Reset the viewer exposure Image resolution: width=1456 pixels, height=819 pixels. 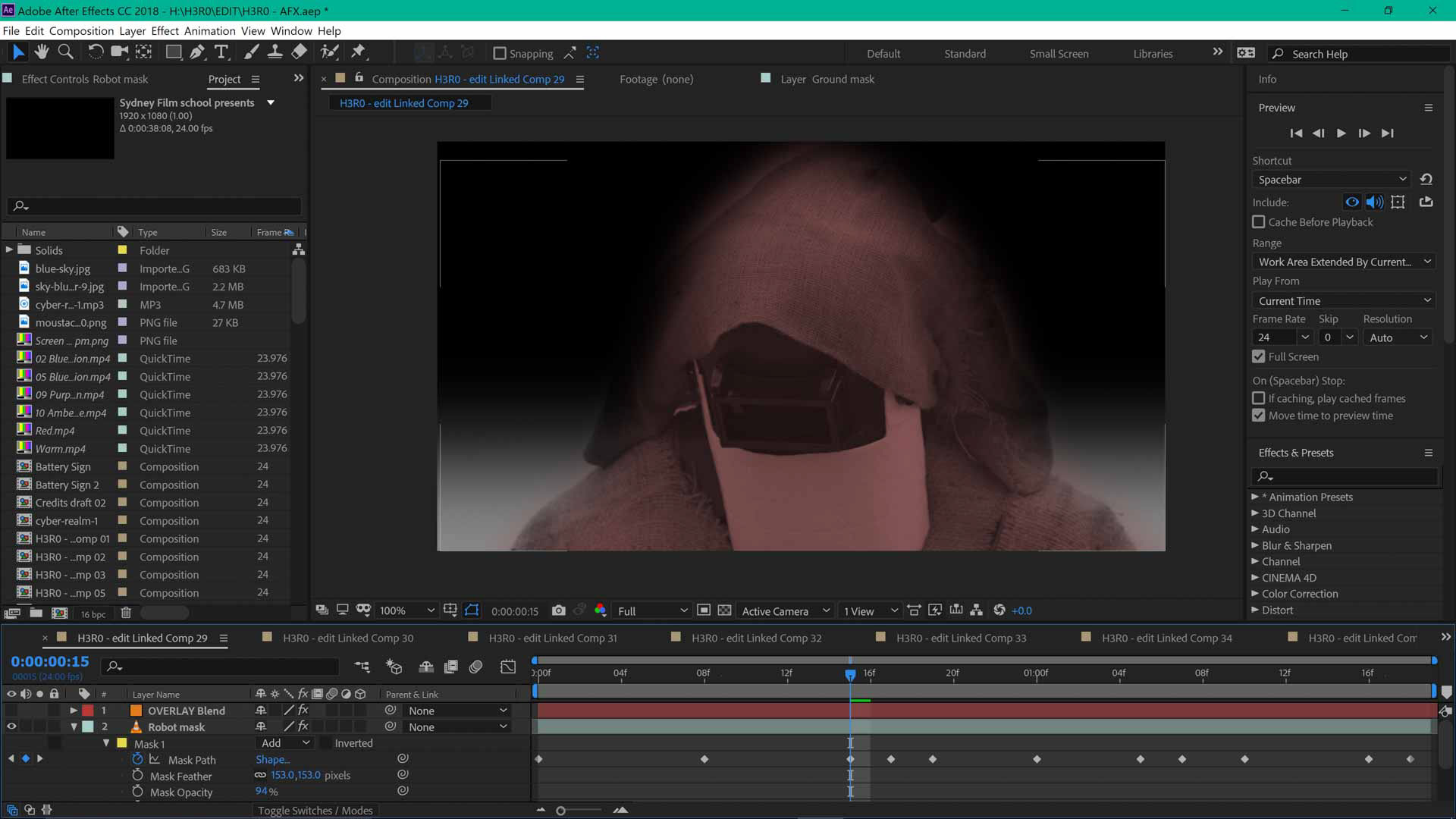(999, 610)
